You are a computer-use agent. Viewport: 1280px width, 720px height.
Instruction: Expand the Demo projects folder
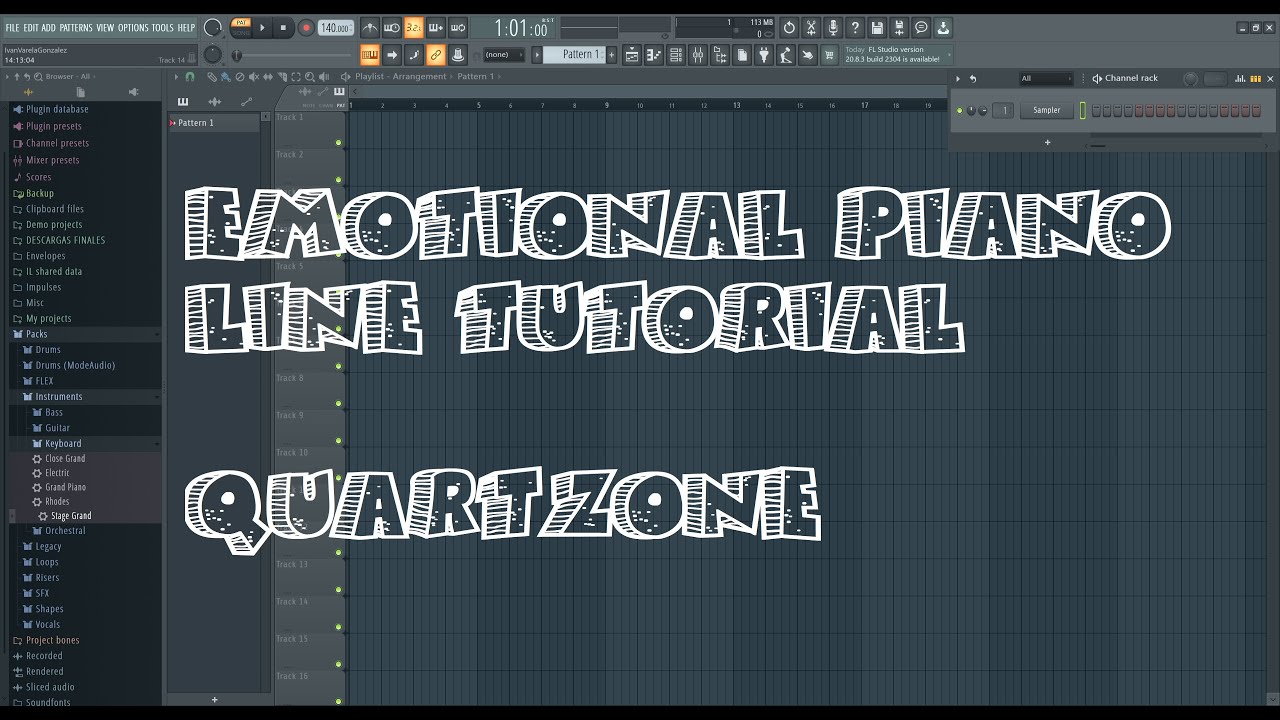[54, 225]
